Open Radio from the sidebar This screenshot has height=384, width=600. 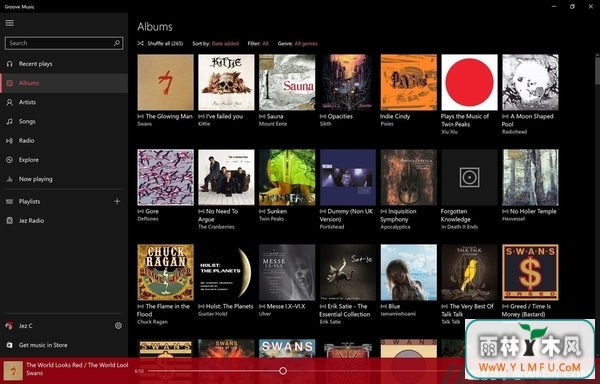tap(64, 140)
